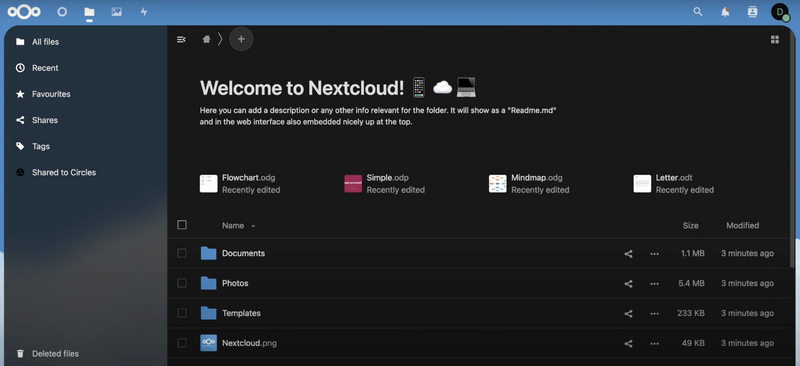
Task: Share the Nextcloud.png file
Action: [x=628, y=344]
